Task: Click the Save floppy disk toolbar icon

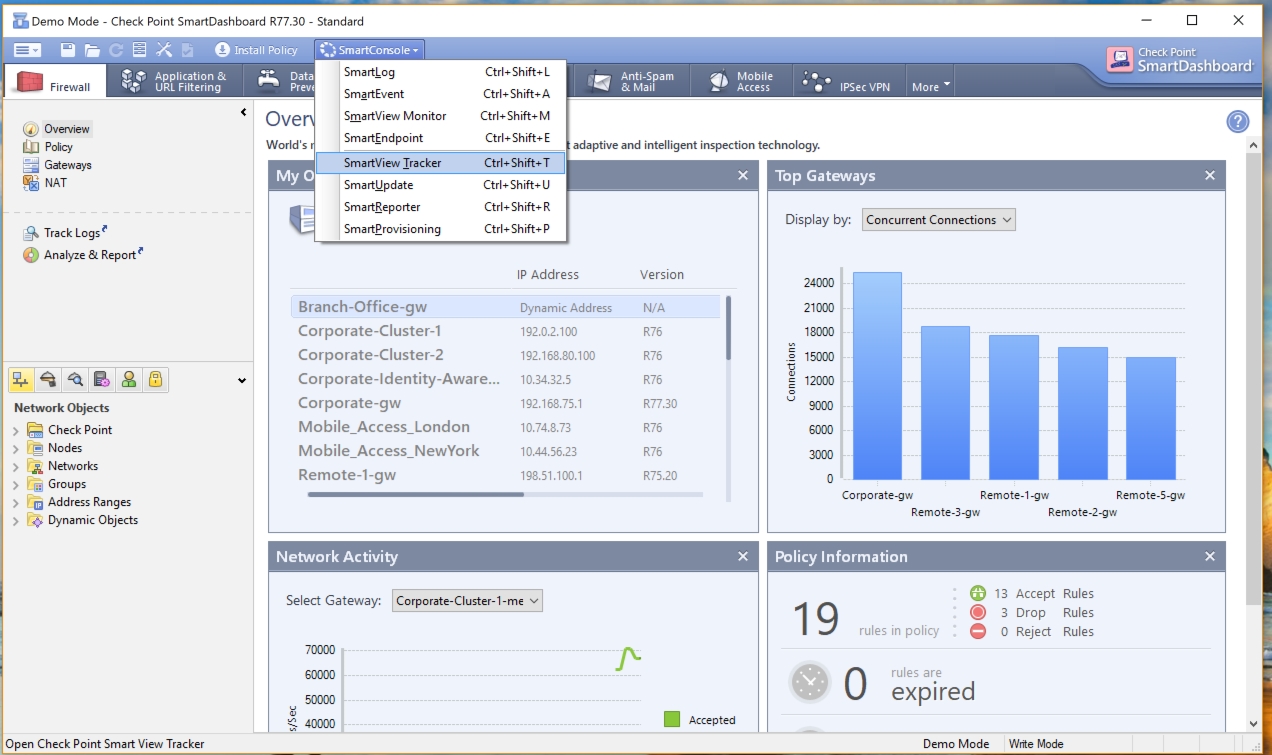Action: pyautogui.click(x=68, y=50)
